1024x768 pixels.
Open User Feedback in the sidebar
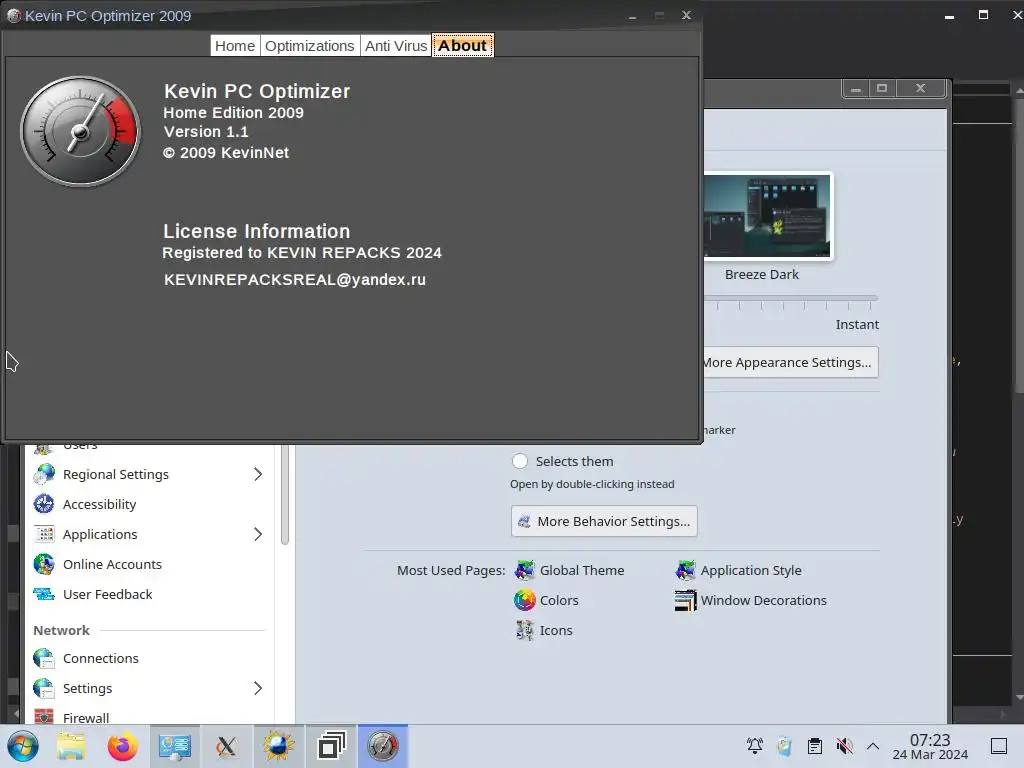pos(108,594)
